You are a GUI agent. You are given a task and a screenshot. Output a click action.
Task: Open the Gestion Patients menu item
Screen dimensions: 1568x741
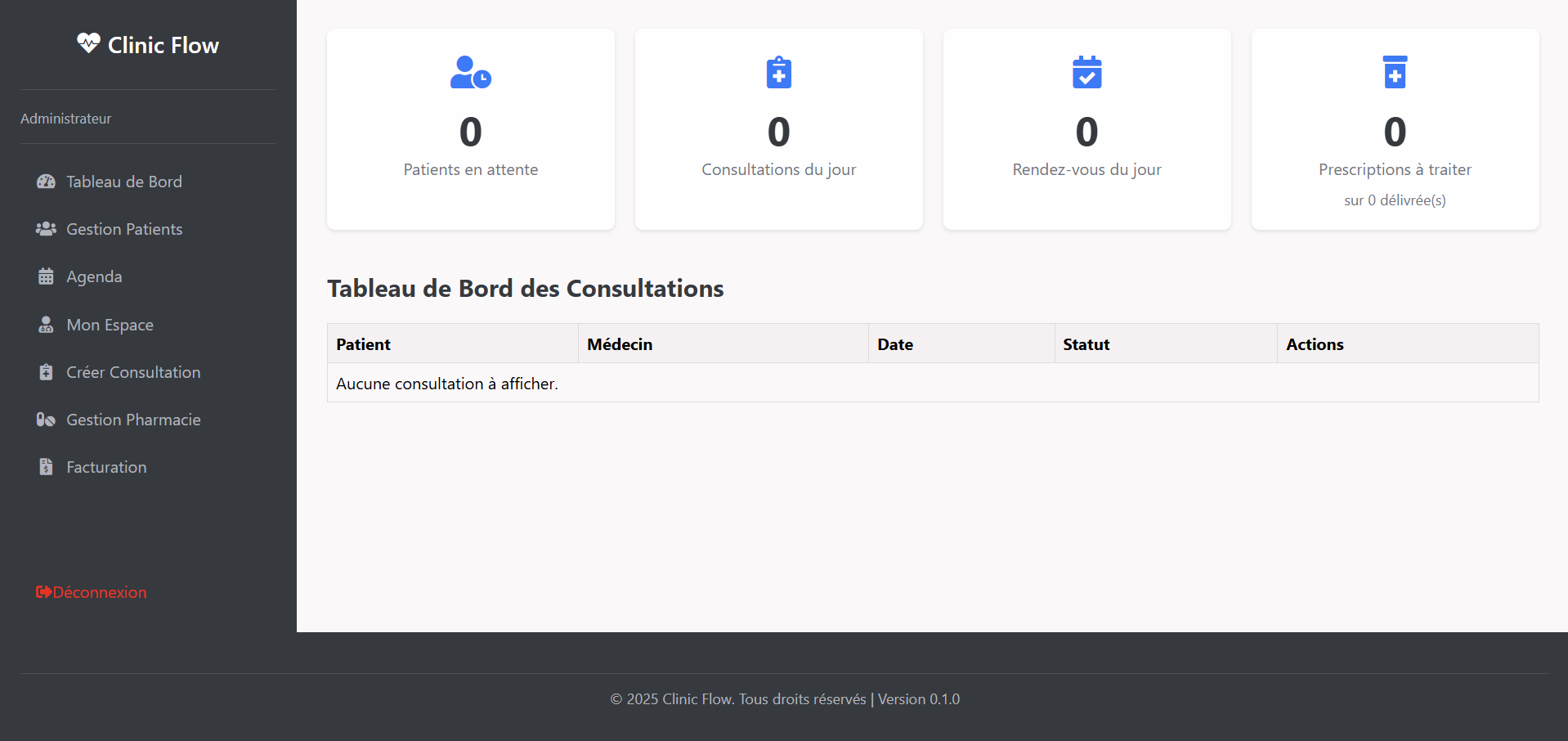click(124, 229)
